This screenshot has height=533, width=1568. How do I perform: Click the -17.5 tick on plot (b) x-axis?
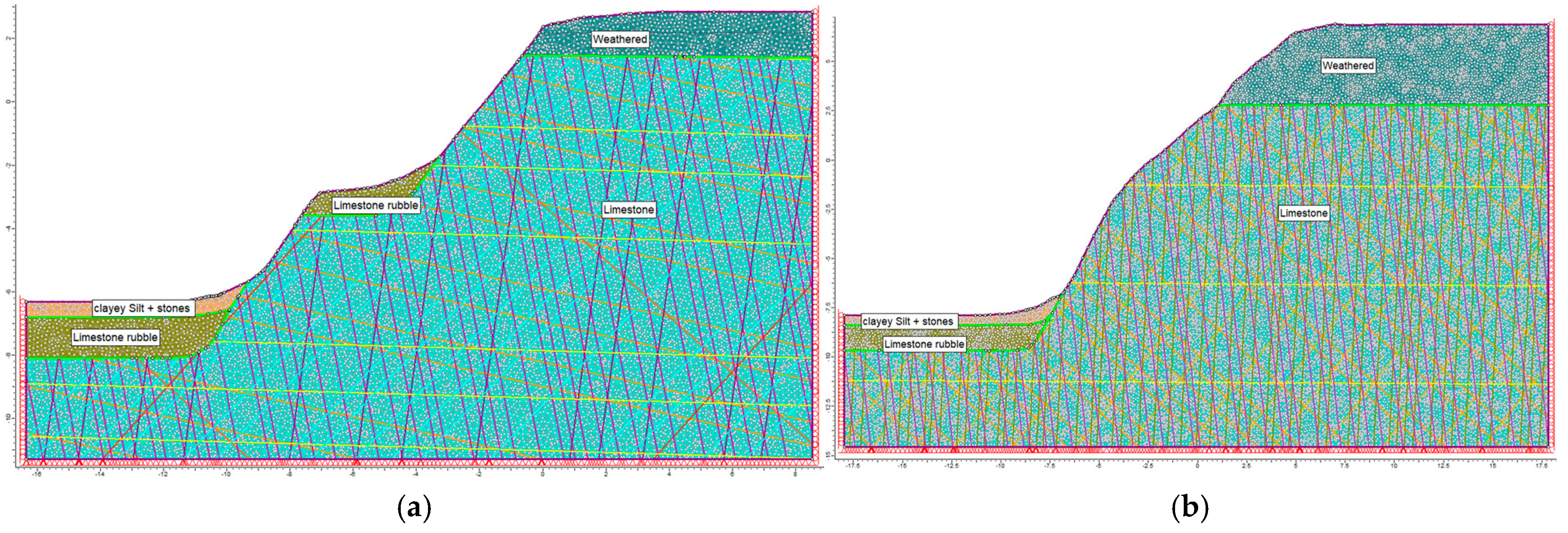click(853, 465)
